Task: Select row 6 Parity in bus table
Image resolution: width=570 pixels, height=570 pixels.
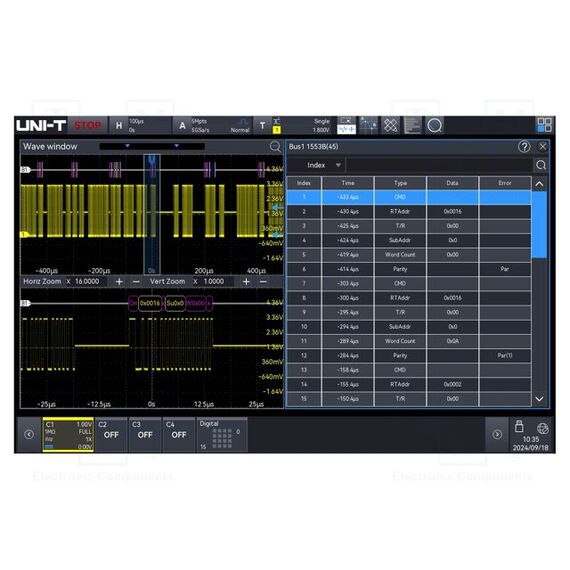Action: tap(409, 269)
